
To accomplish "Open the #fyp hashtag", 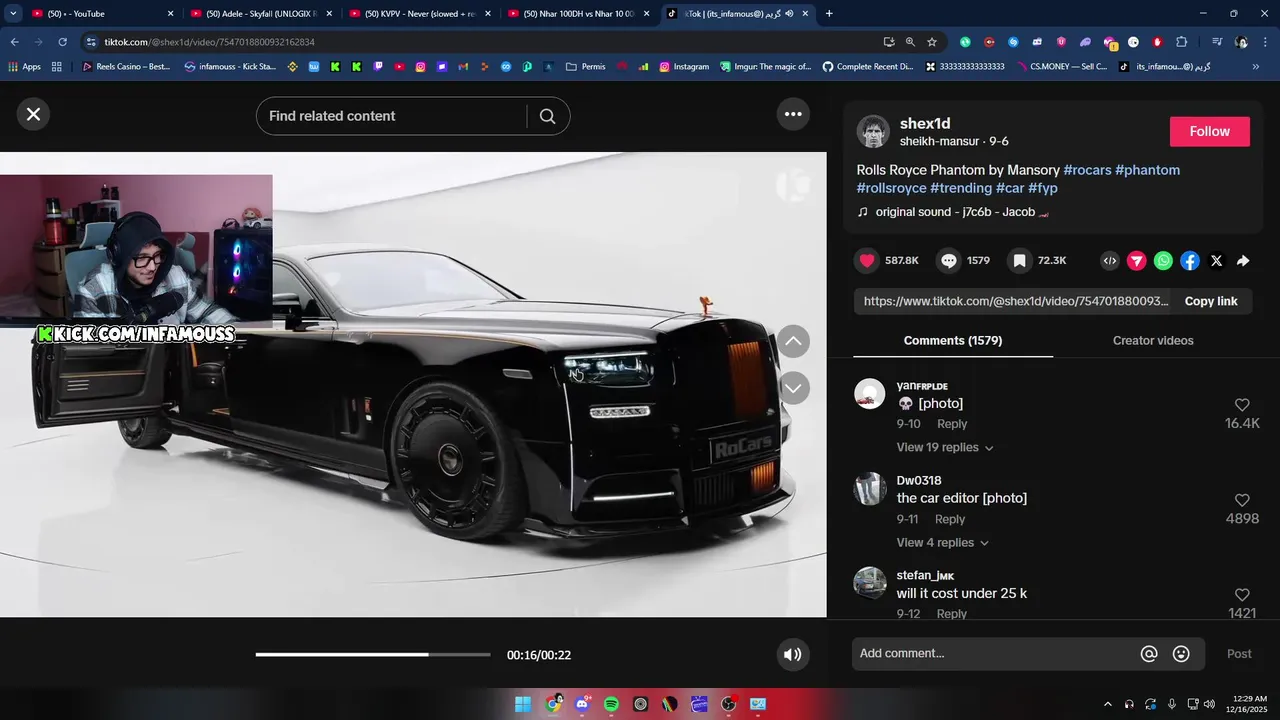I will pyautogui.click(x=1043, y=188).
